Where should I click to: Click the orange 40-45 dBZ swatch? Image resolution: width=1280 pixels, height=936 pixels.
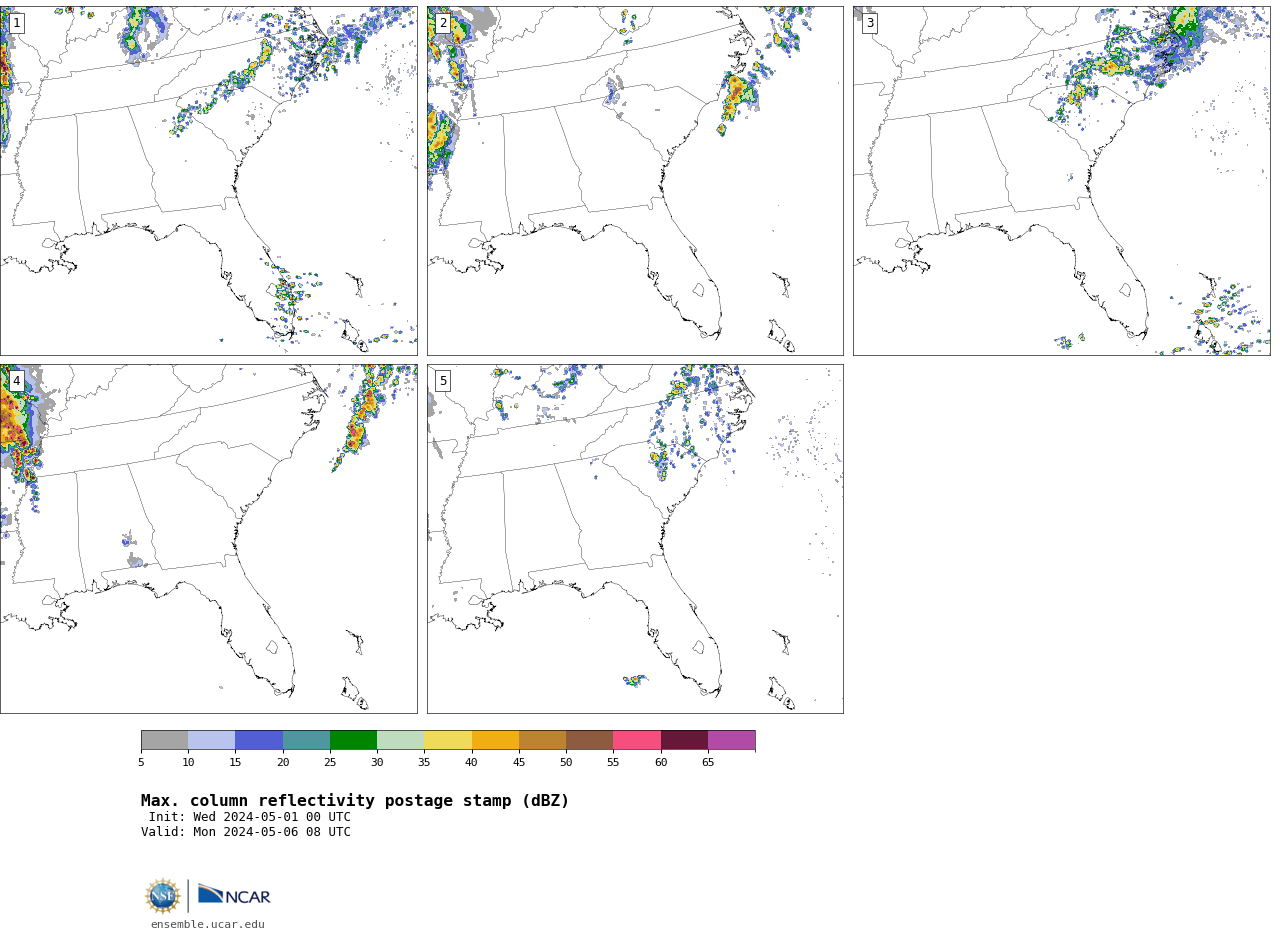pos(495,740)
